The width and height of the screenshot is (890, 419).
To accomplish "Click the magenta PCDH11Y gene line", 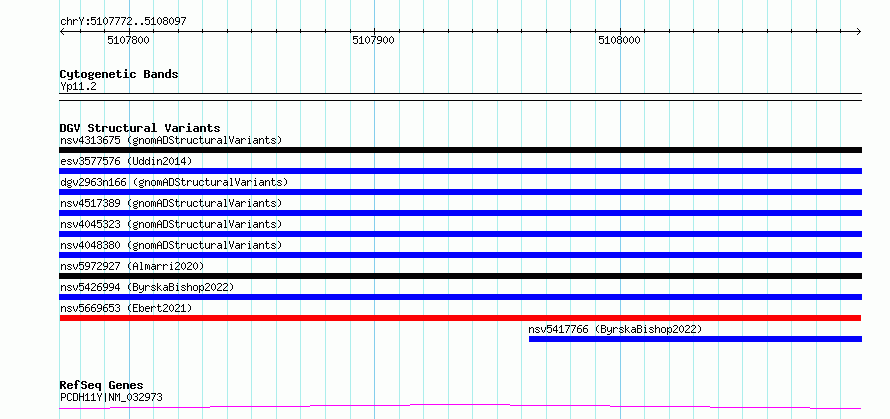I will (460, 406).
